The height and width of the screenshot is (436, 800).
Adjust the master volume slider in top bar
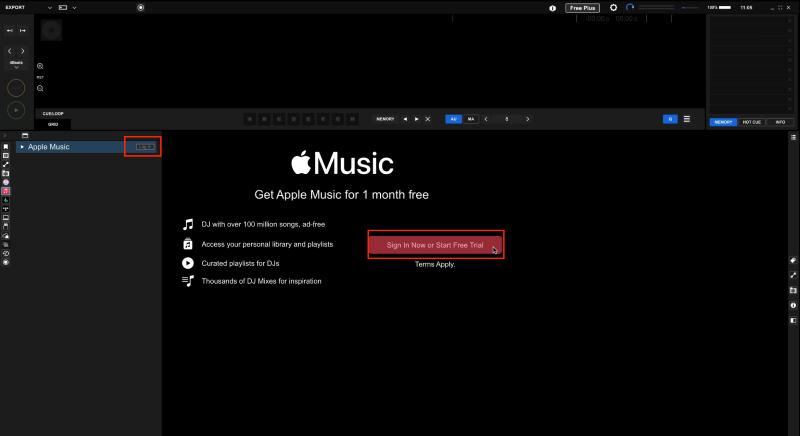656,8
